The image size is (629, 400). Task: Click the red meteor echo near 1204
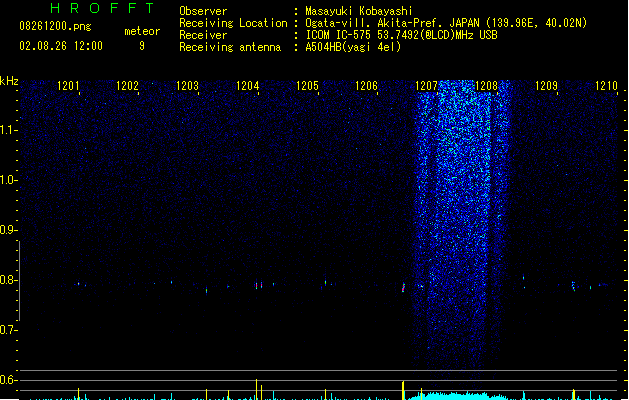click(259, 285)
